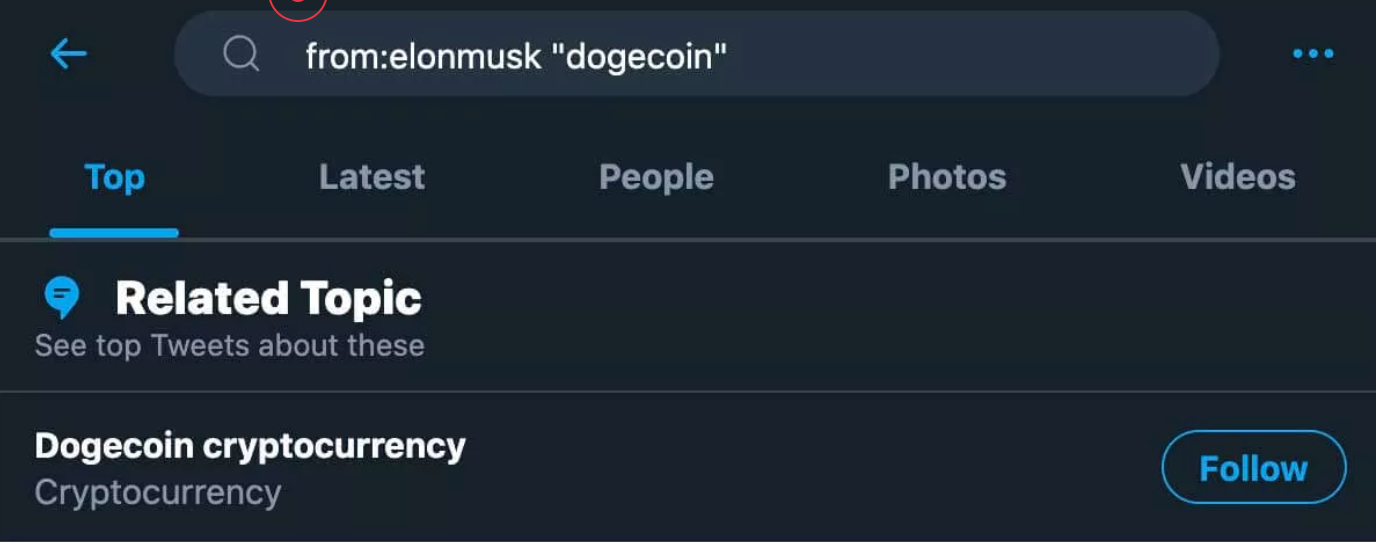1376x542 pixels.
Task: Switch to the Latest tab
Action: click(x=372, y=177)
